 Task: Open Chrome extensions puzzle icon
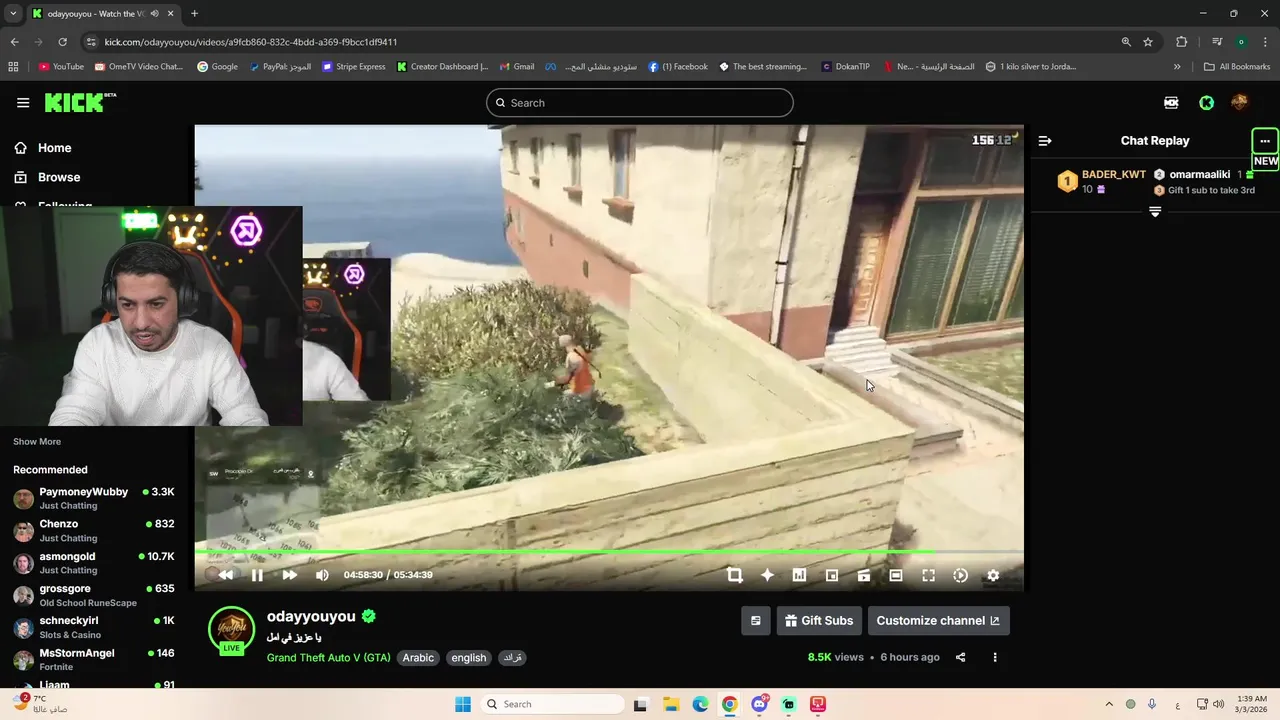(x=1182, y=42)
